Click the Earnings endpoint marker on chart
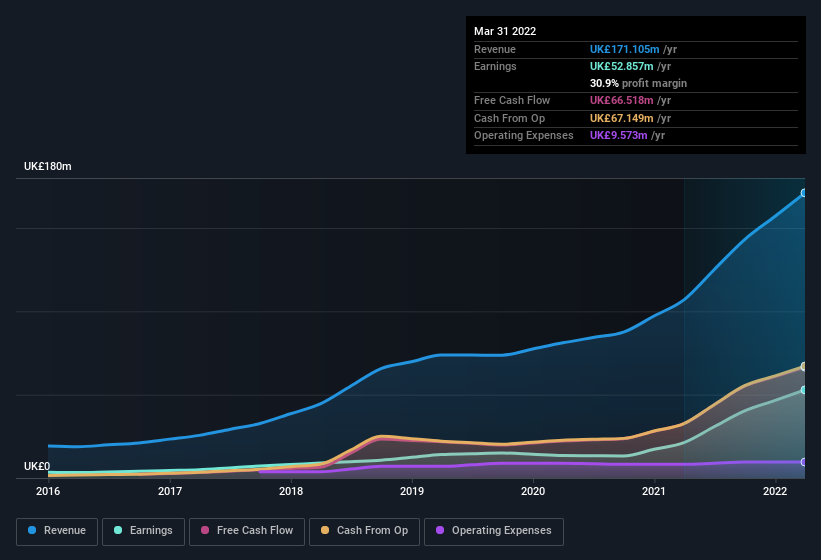This screenshot has width=821, height=560. [x=804, y=390]
